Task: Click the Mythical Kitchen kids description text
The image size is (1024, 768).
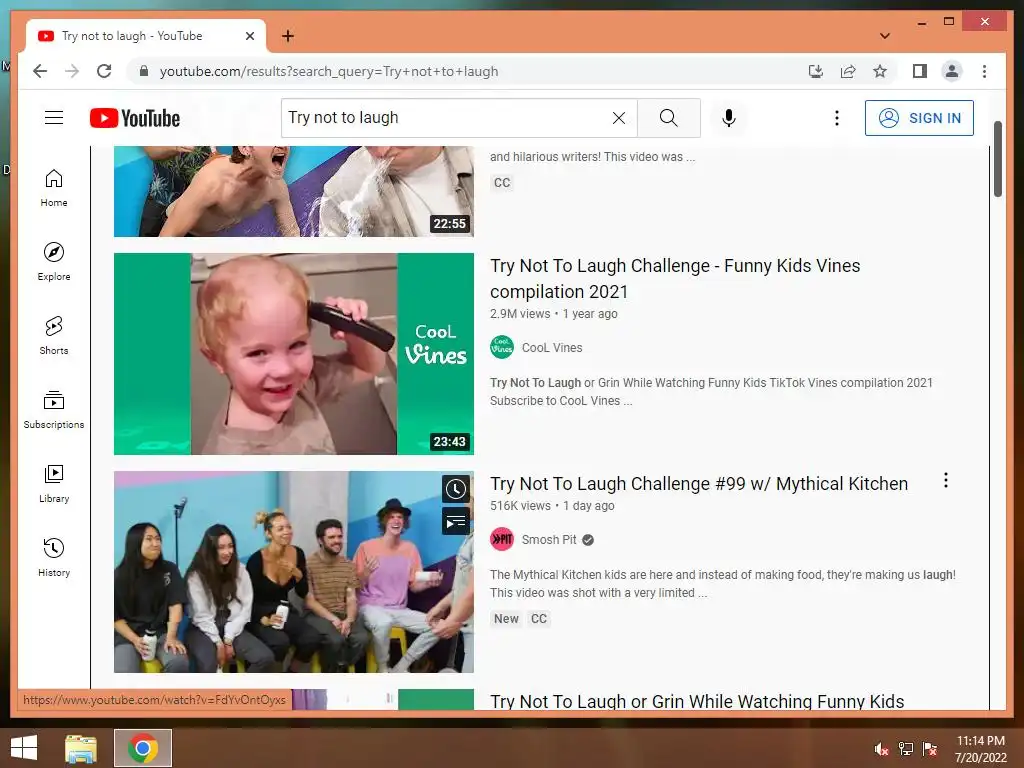Action: tap(723, 583)
